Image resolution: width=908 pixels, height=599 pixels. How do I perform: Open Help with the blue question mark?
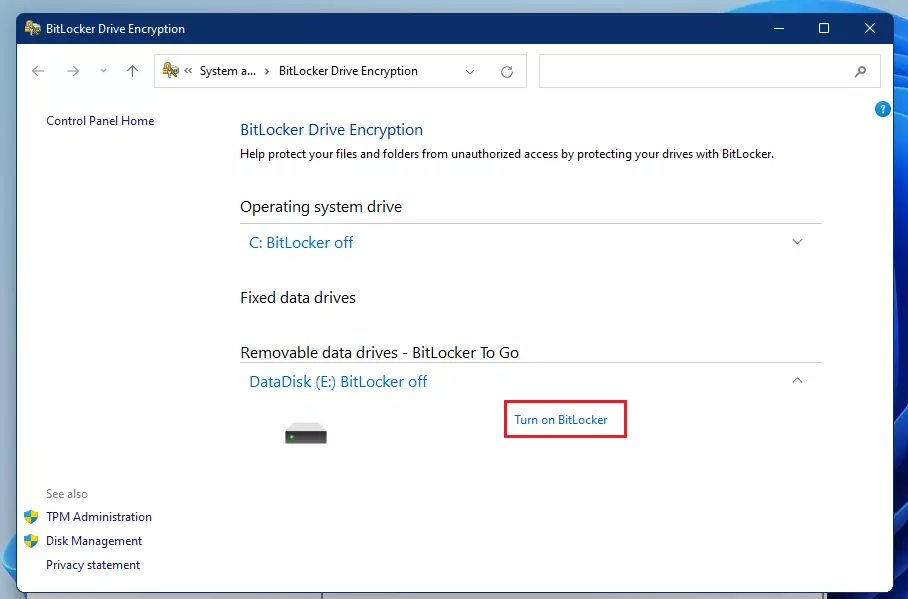point(883,109)
